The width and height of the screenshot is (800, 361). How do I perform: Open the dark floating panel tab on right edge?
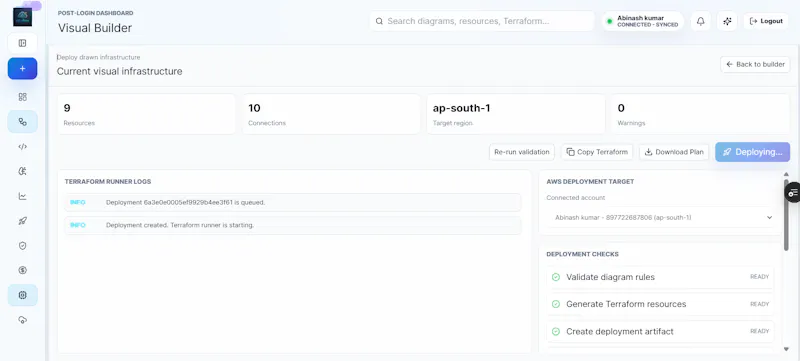coord(792,192)
